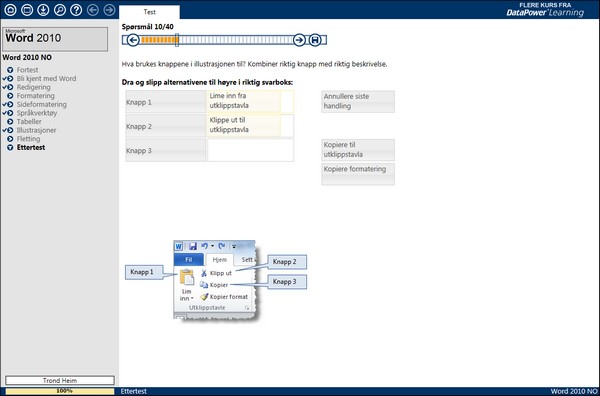
Task: Click the Fil tab in the illustration
Action: click(x=189, y=259)
